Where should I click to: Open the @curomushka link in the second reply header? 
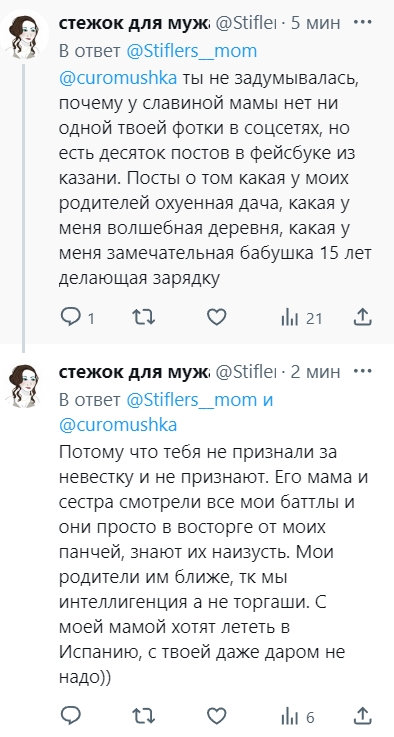tap(118, 425)
